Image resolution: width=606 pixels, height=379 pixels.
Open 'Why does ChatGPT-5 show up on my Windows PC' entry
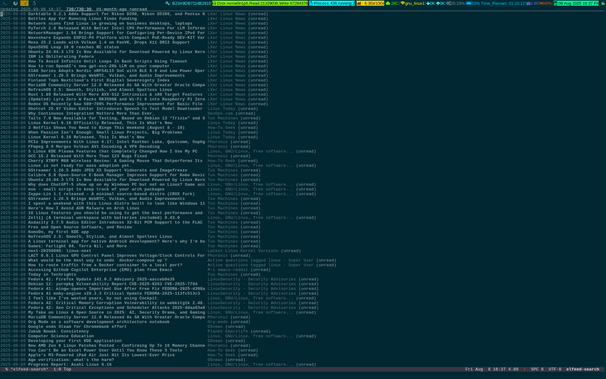[116, 184]
